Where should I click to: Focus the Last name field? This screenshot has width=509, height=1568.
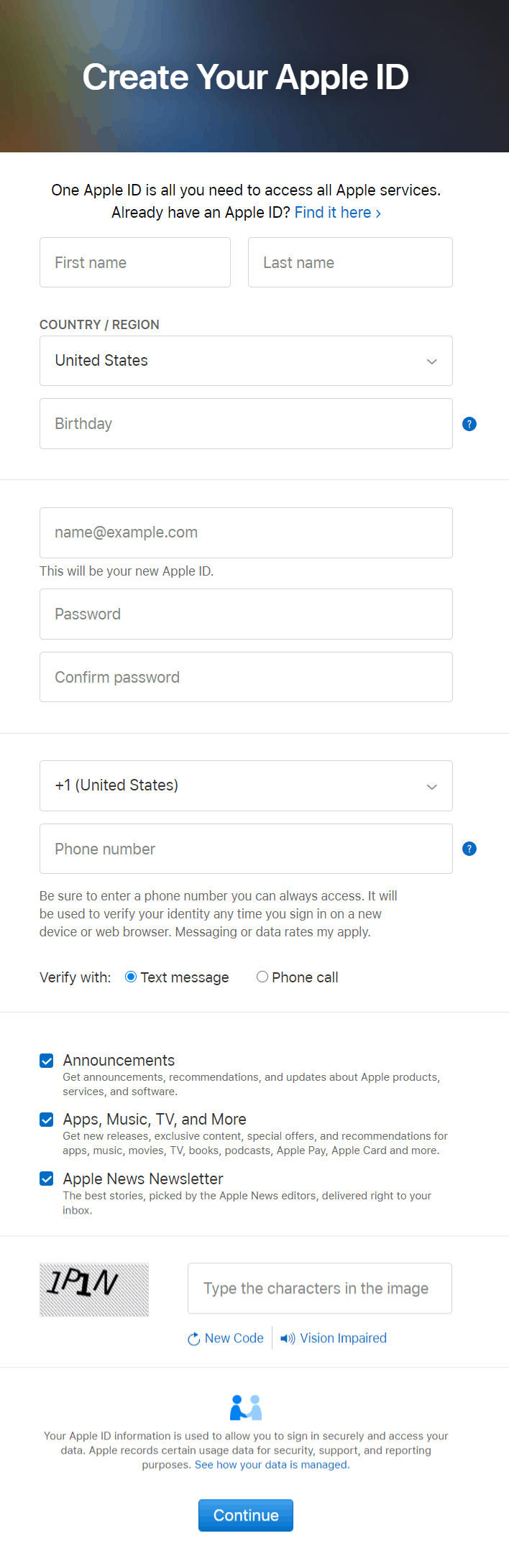pos(350,262)
